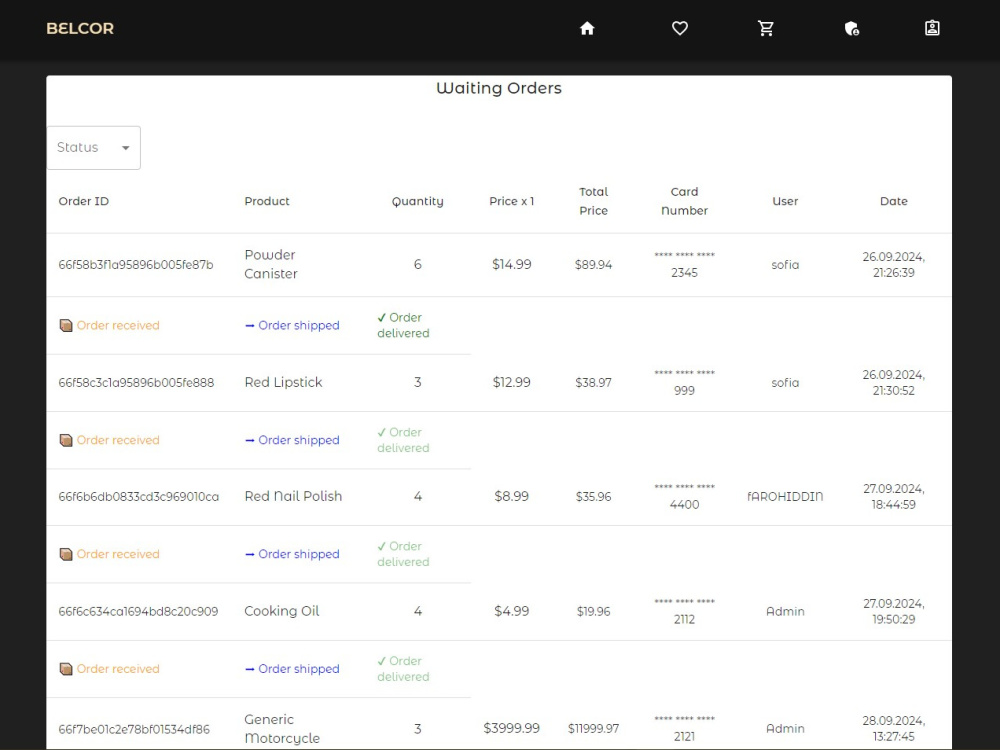Select order ID 66f7be01c2e78bf01534df86
The height and width of the screenshot is (750, 1000).
click(x=134, y=729)
